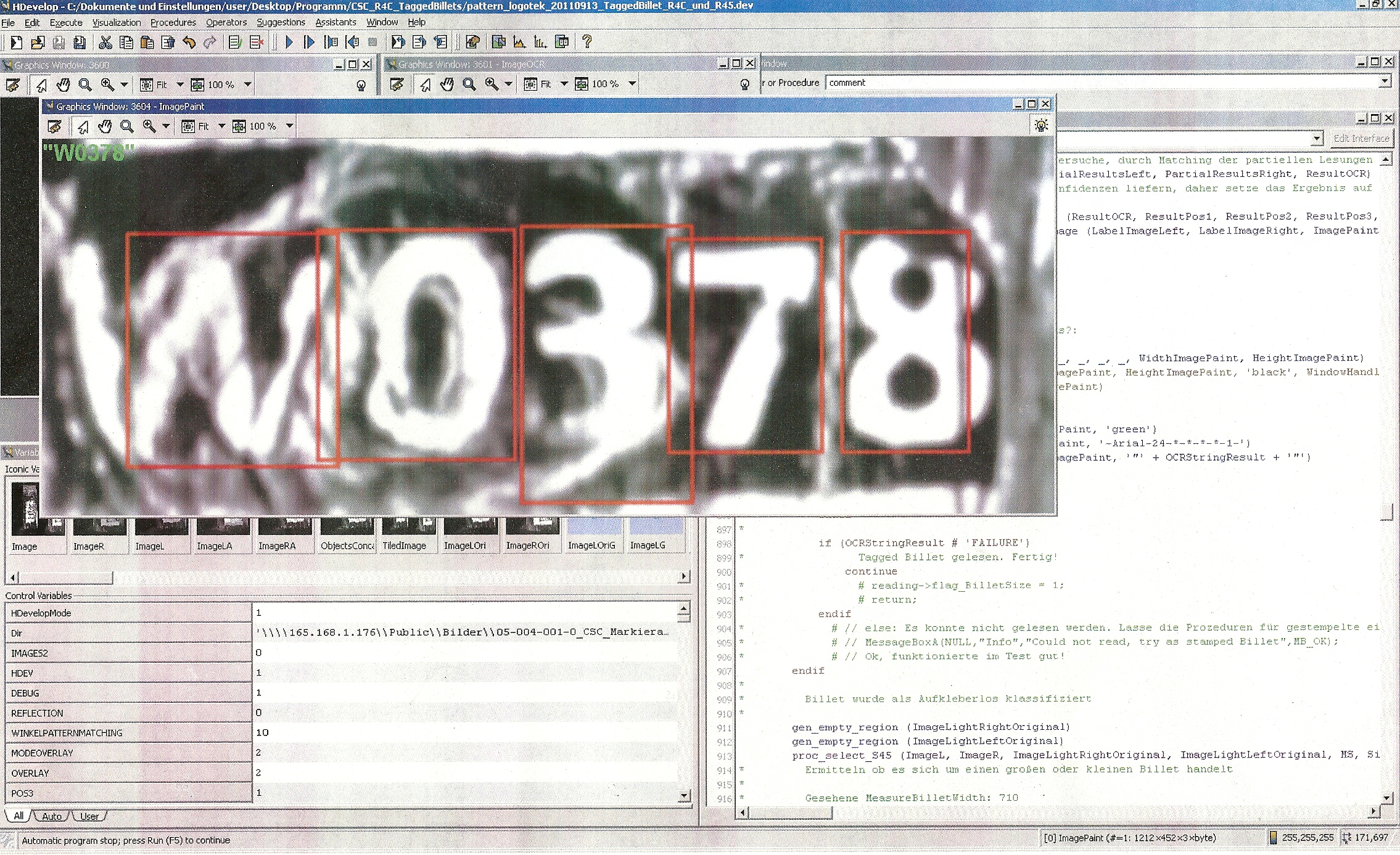Image resolution: width=1400 pixels, height=855 pixels.
Task: Click the Undo arrow icon
Action: pyautogui.click(x=189, y=42)
